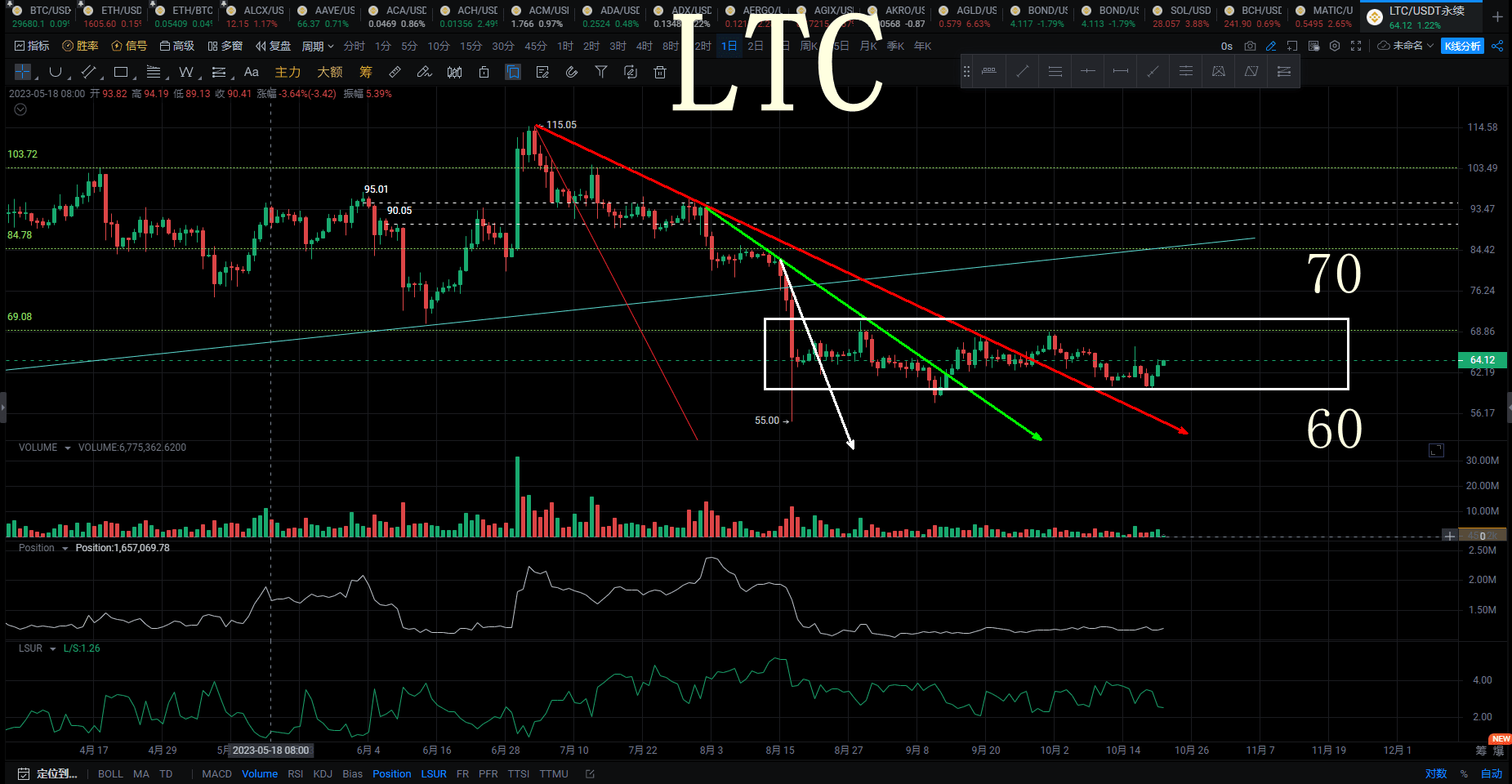Select the text annotation Aa tool
Viewport: 1512px width, 784px height.
tap(251, 72)
